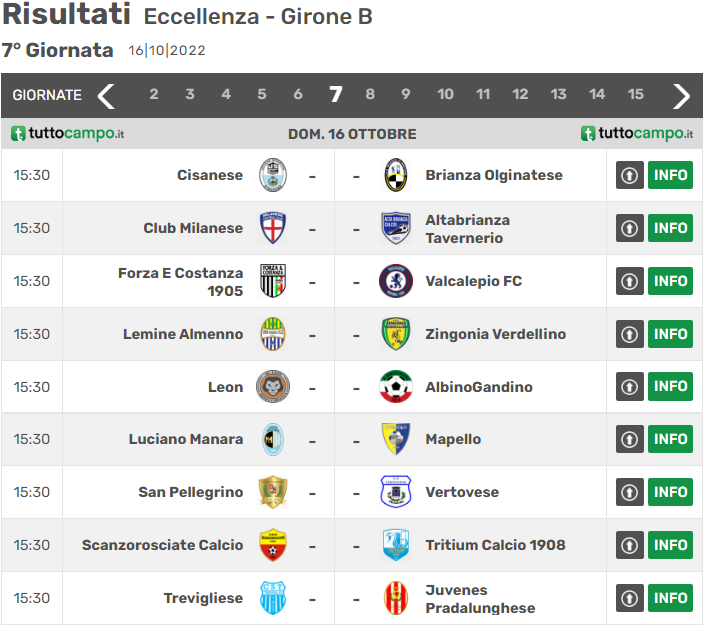
Task: Click the arrow icon beside Cisanese match INFO
Action: pos(629,175)
